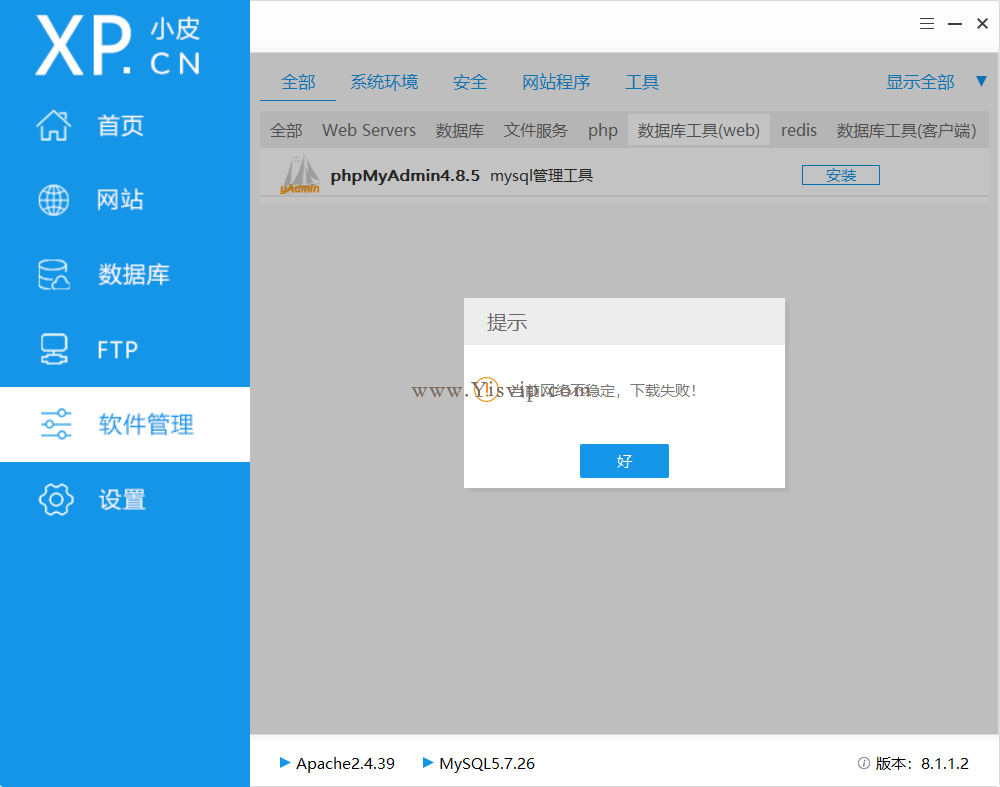Open the 数据库 sidebar section
The image size is (1000, 787).
tap(125, 275)
